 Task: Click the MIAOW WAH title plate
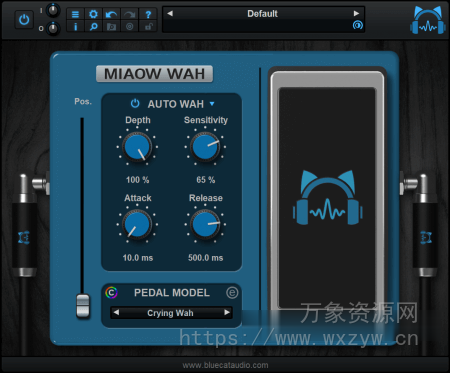[154, 74]
